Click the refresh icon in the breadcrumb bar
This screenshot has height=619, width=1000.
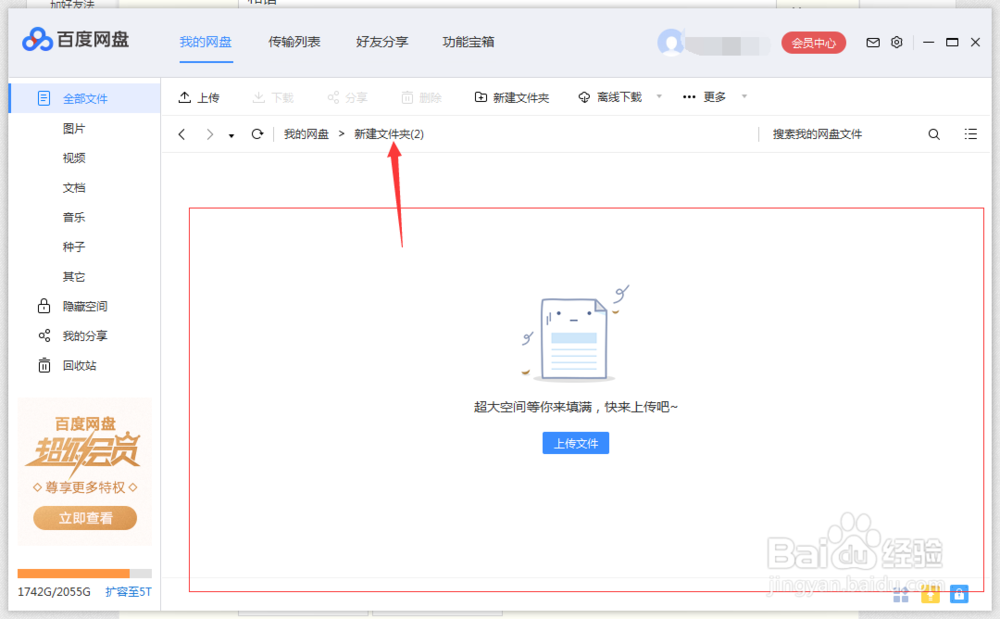click(257, 133)
